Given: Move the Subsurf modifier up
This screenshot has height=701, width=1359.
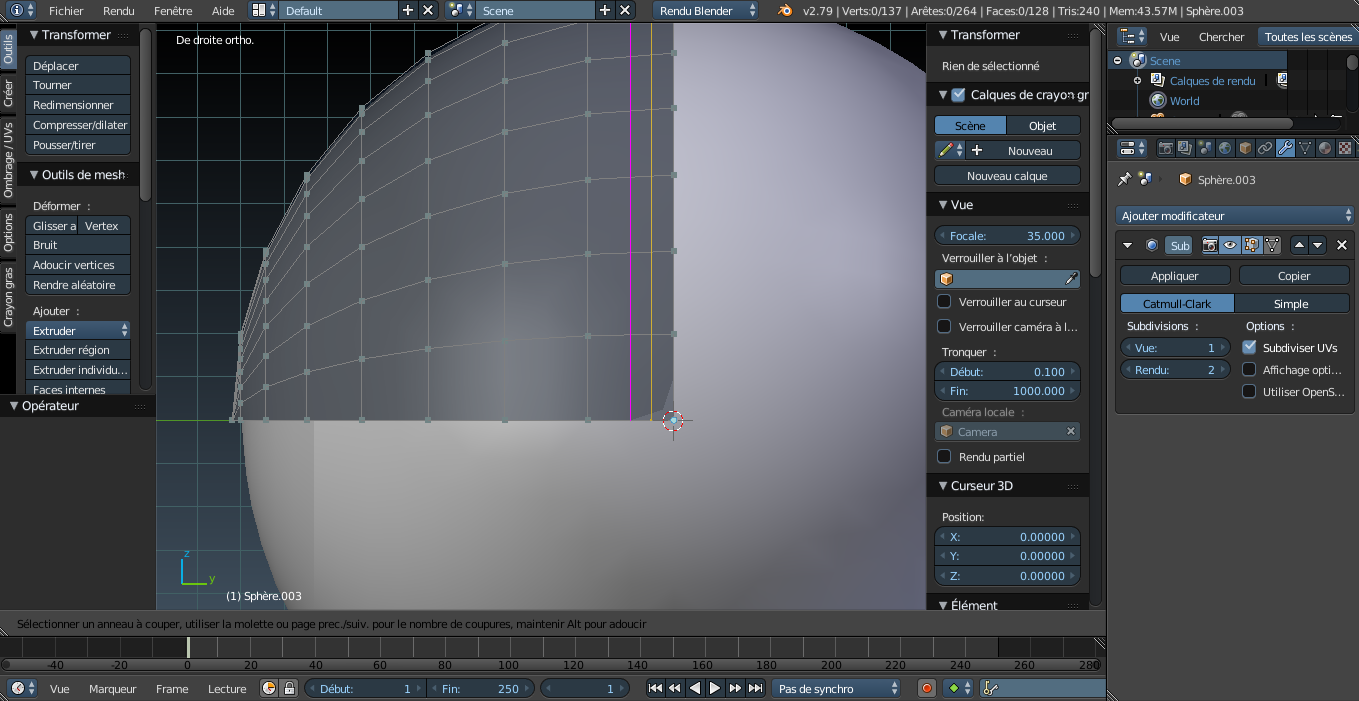Looking at the screenshot, I should point(1299,245).
